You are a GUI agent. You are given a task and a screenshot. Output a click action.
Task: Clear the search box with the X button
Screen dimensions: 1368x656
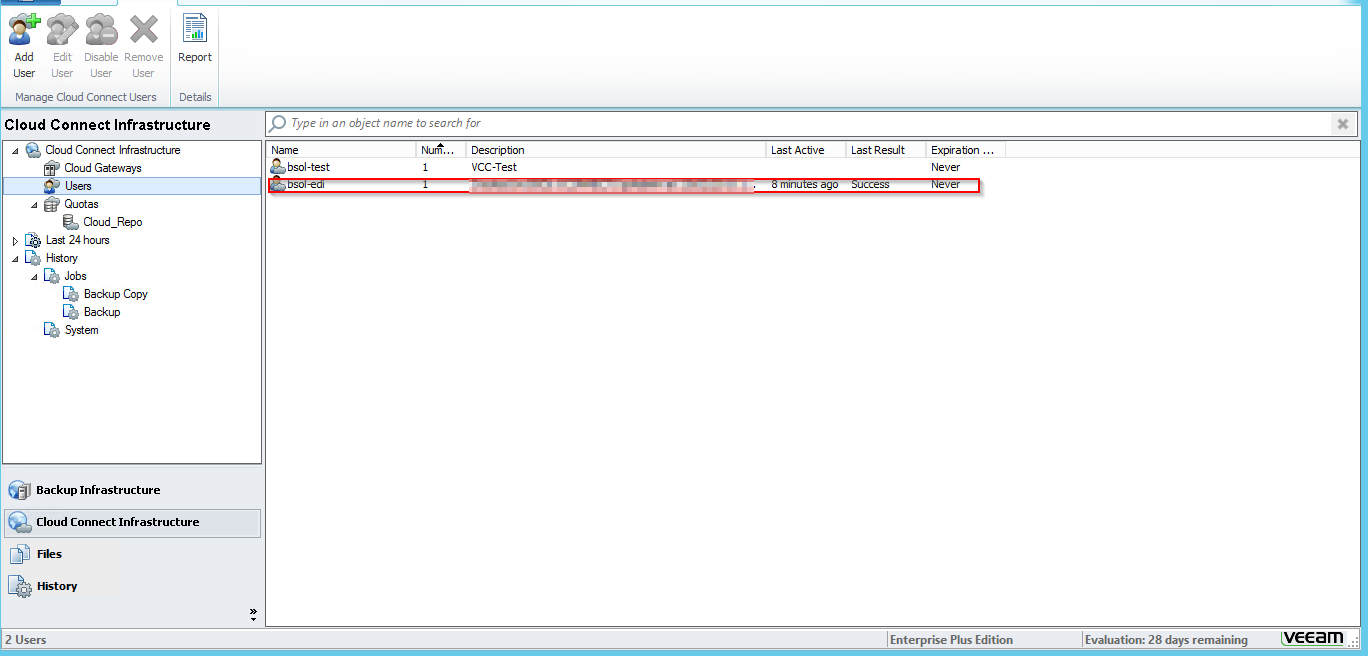point(1343,124)
